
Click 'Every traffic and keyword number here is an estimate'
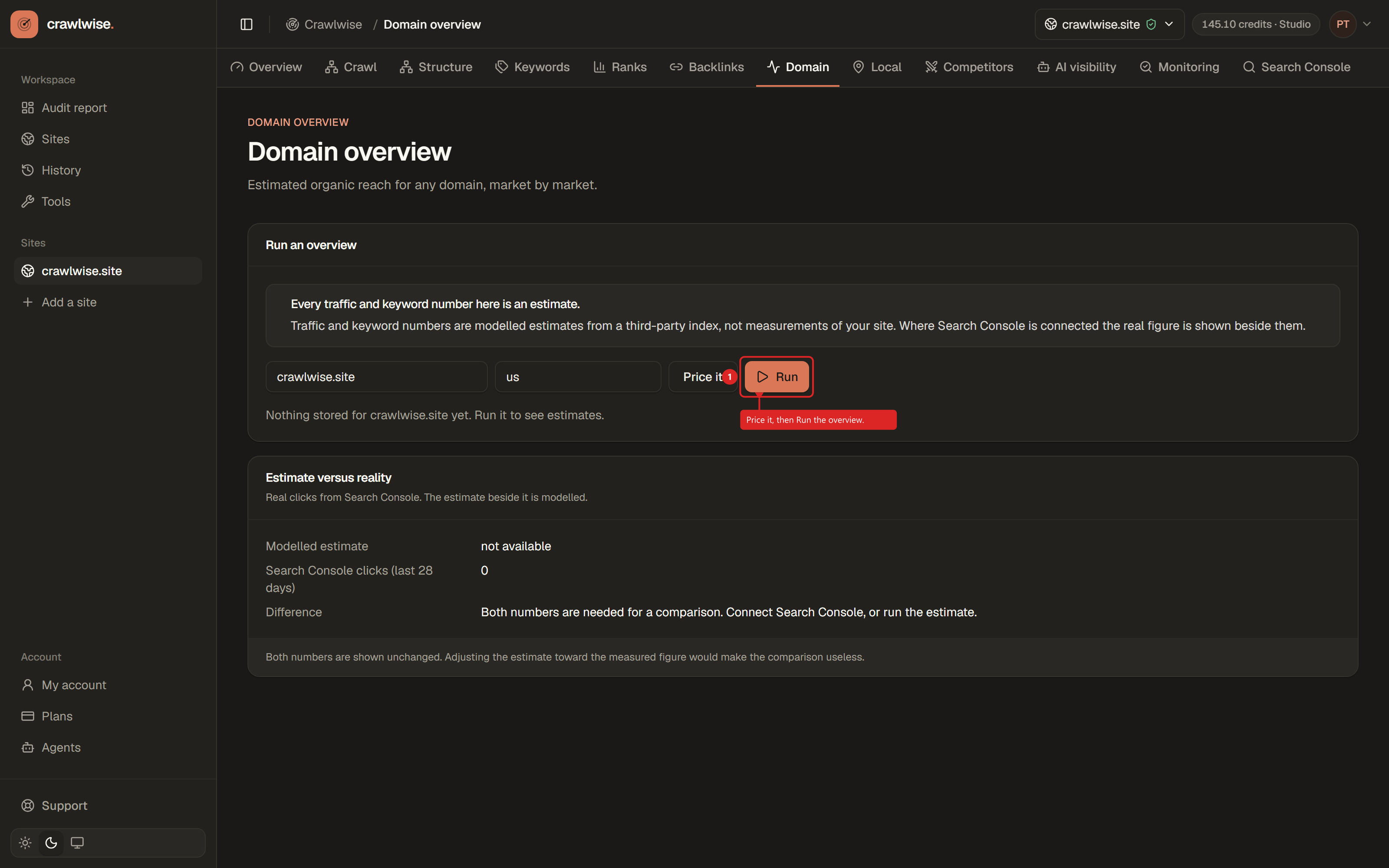pos(435,304)
